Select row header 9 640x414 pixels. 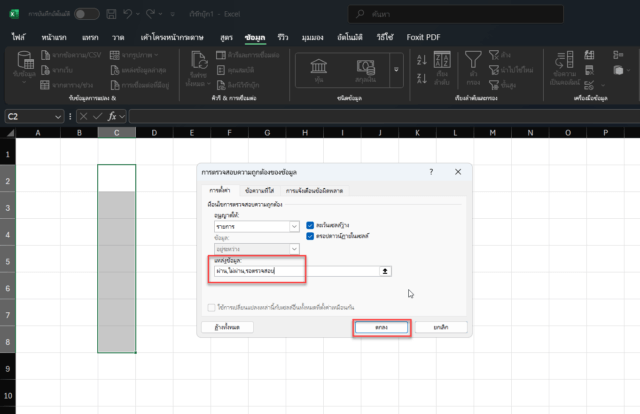[8, 369]
